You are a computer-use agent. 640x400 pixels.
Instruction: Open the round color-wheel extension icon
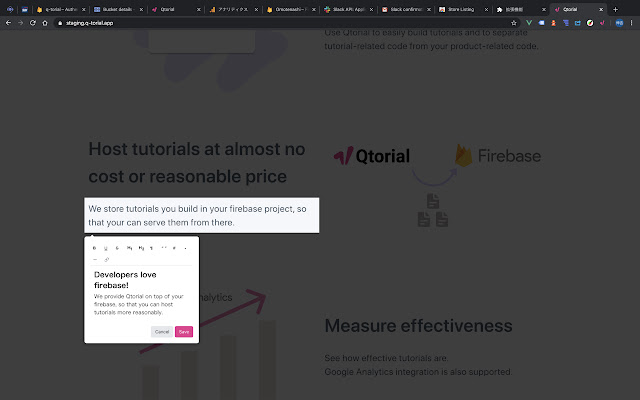tap(590, 23)
